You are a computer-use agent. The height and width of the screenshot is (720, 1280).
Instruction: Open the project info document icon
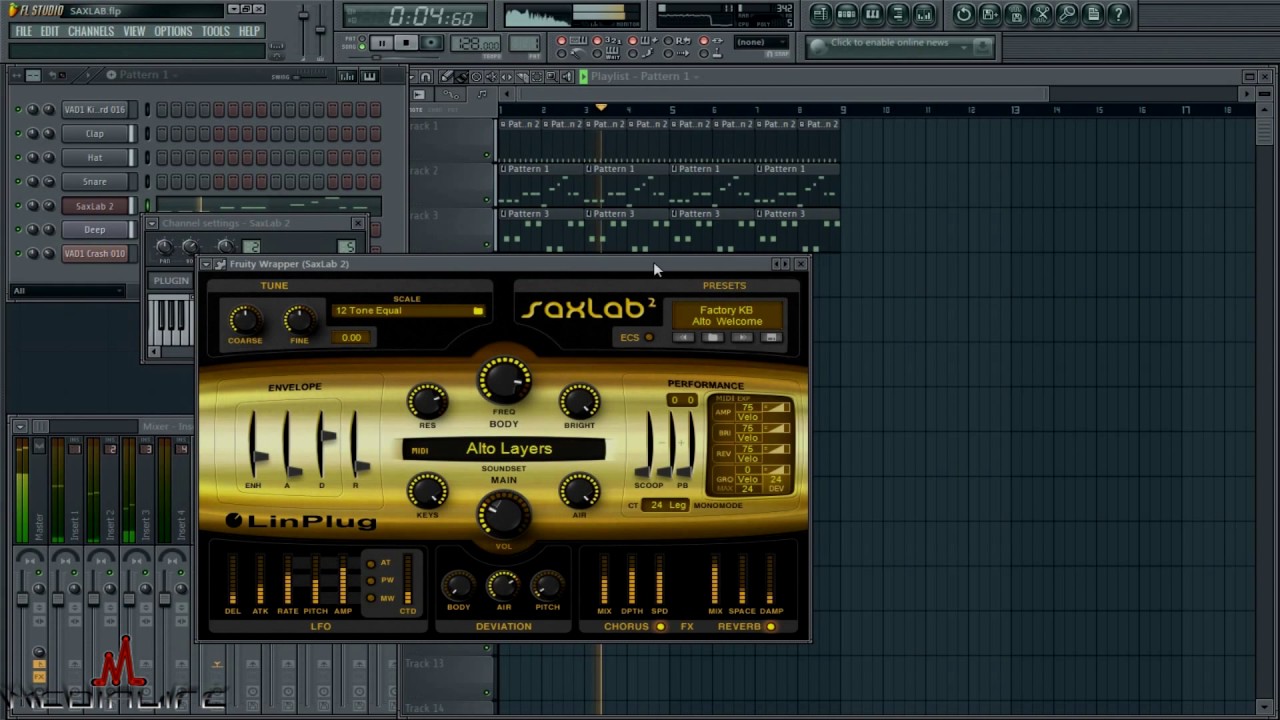tap(1093, 14)
